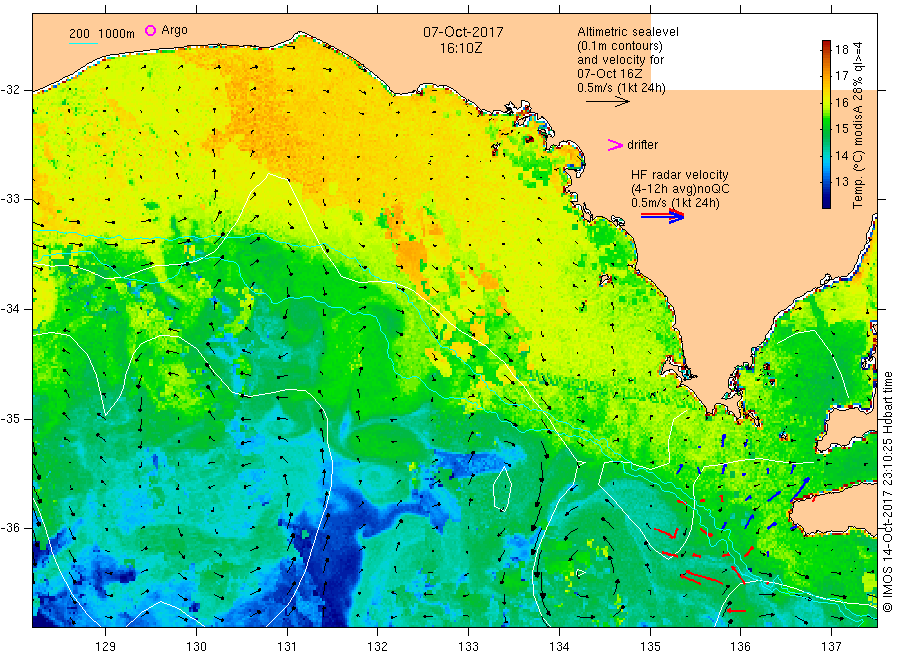
Task: Click the '0.5m/s (1kt 24h)' text under HF radar
Action: (675, 203)
